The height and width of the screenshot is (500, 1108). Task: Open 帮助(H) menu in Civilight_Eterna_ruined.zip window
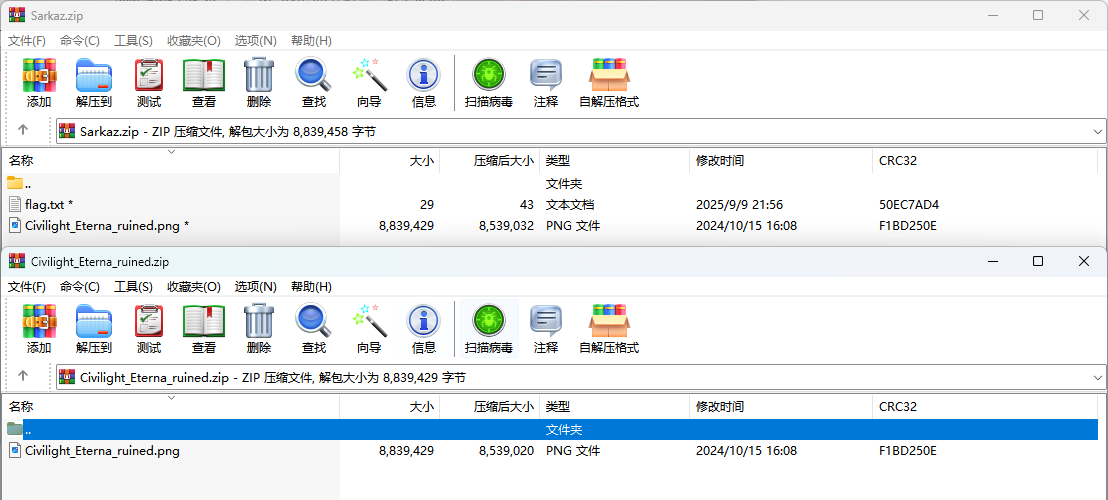(311, 287)
